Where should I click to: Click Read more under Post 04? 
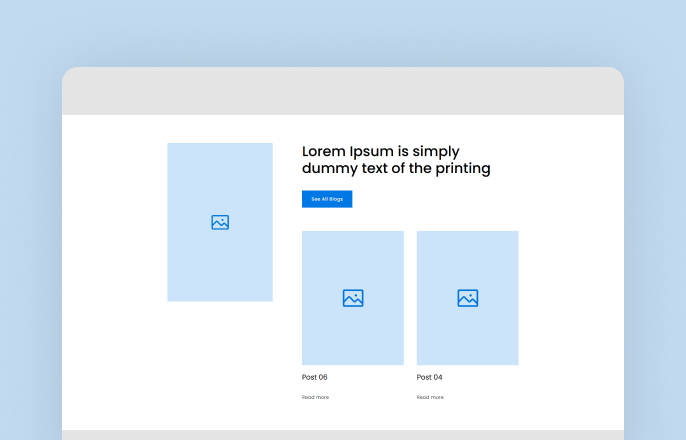click(430, 397)
